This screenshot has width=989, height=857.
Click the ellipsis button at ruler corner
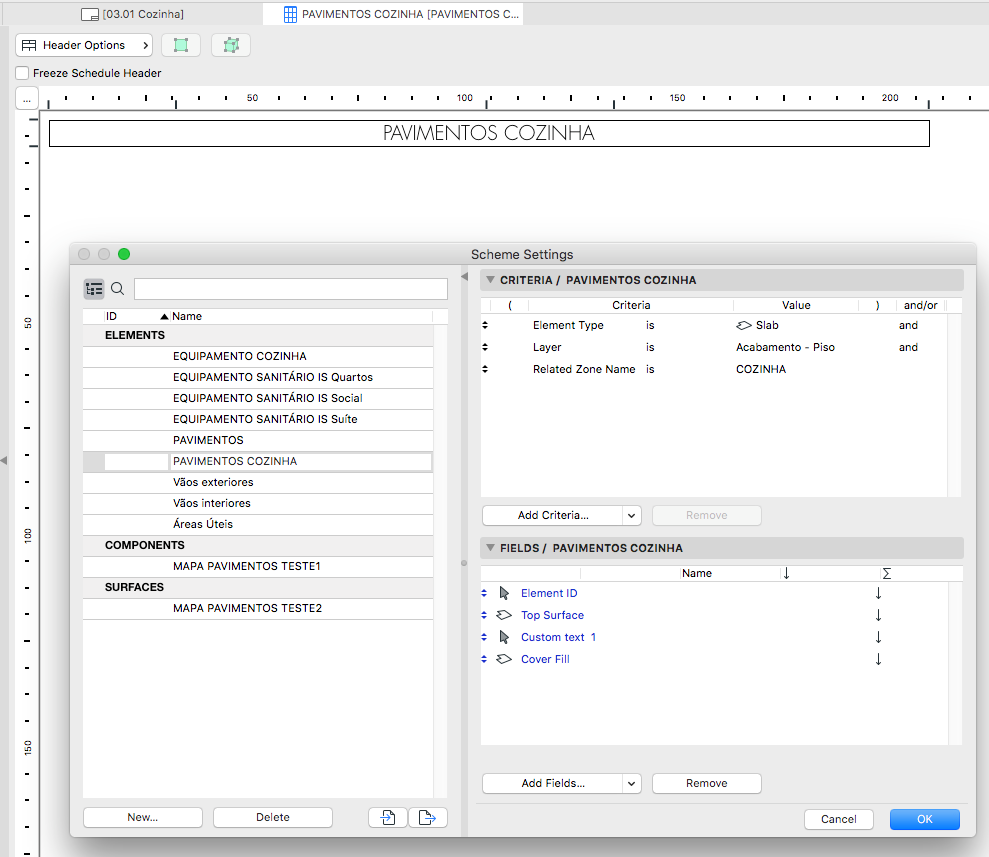(x=27, y=99)
